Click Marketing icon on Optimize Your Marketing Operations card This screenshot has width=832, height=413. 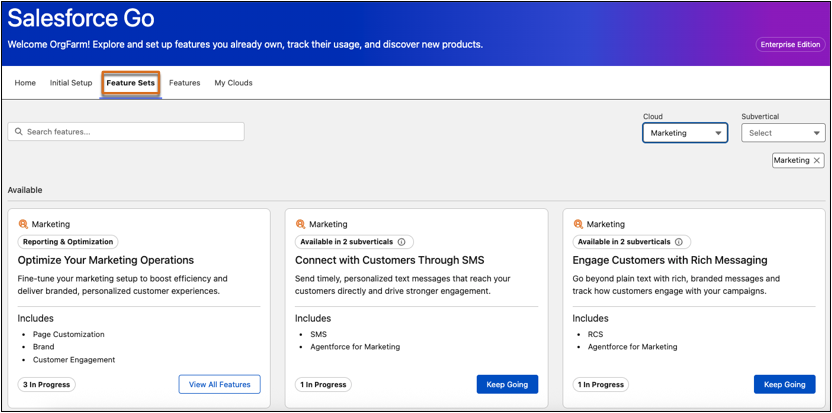23,224
